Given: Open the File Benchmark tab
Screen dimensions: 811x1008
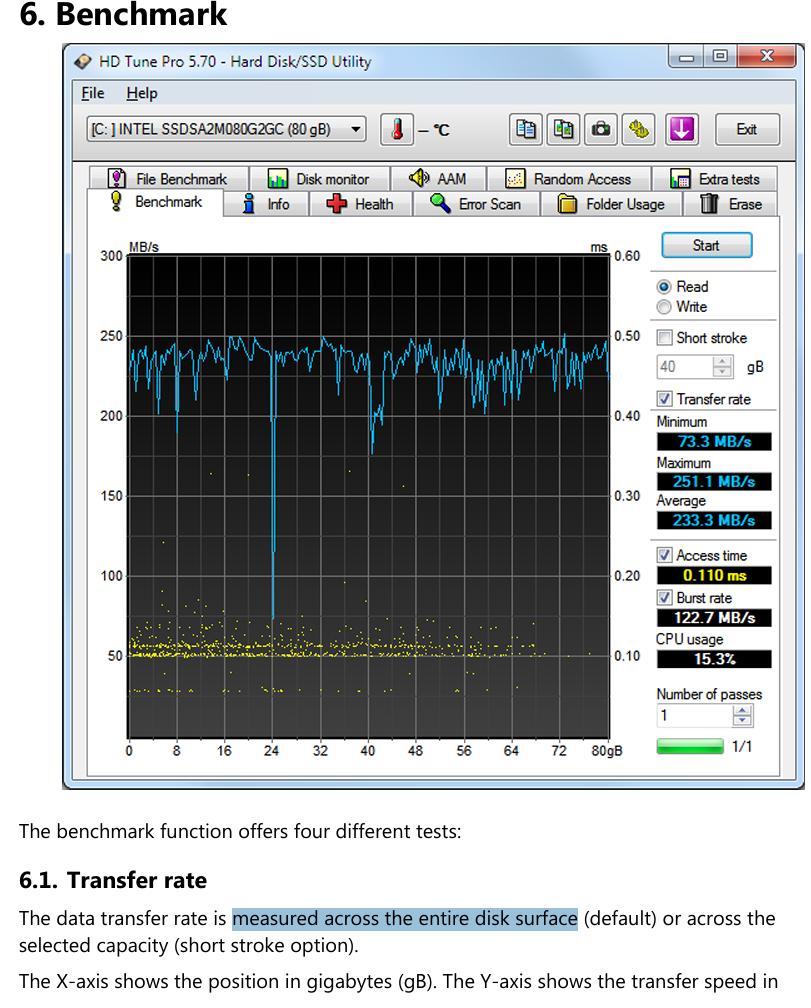Looking at the screenshot, I should [x=168, y=179].
